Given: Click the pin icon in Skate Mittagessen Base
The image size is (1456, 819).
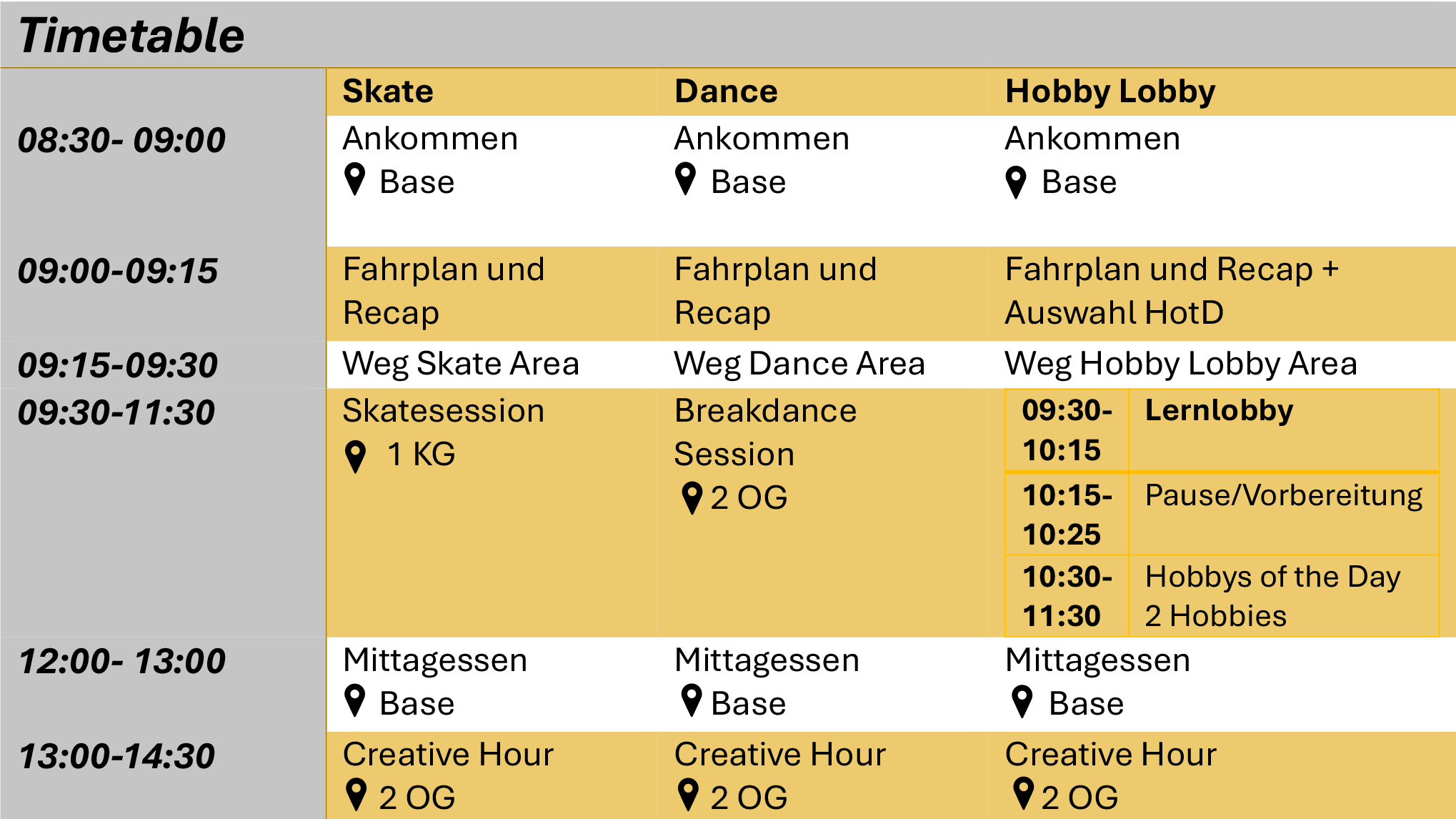Looking at the screenshot, I should click(x=355, y=701).
